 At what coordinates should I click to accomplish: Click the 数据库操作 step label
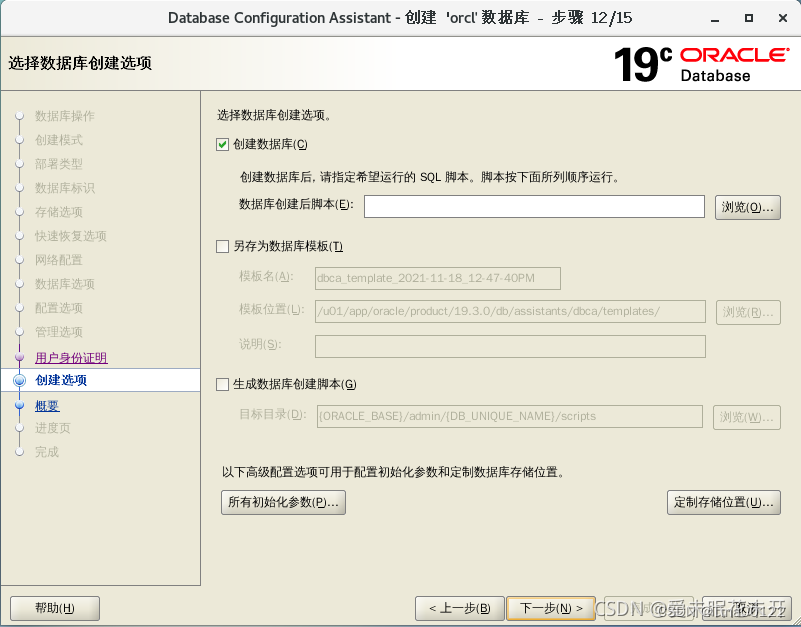click(x=64, y=116)
